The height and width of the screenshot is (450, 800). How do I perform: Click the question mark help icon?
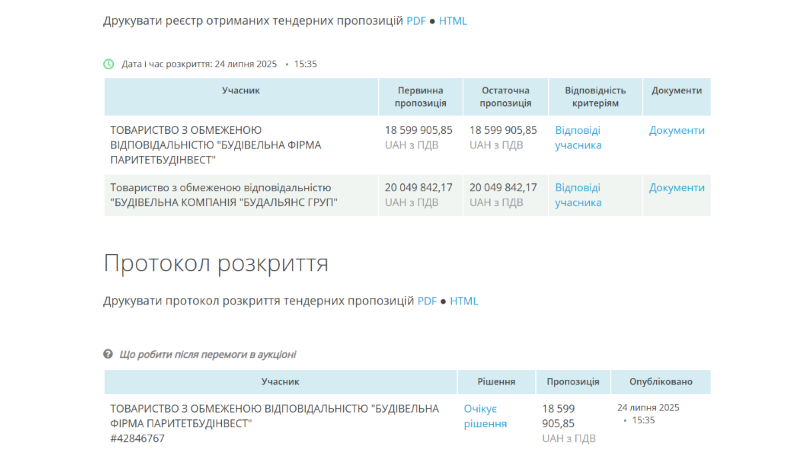coord(108,354)
